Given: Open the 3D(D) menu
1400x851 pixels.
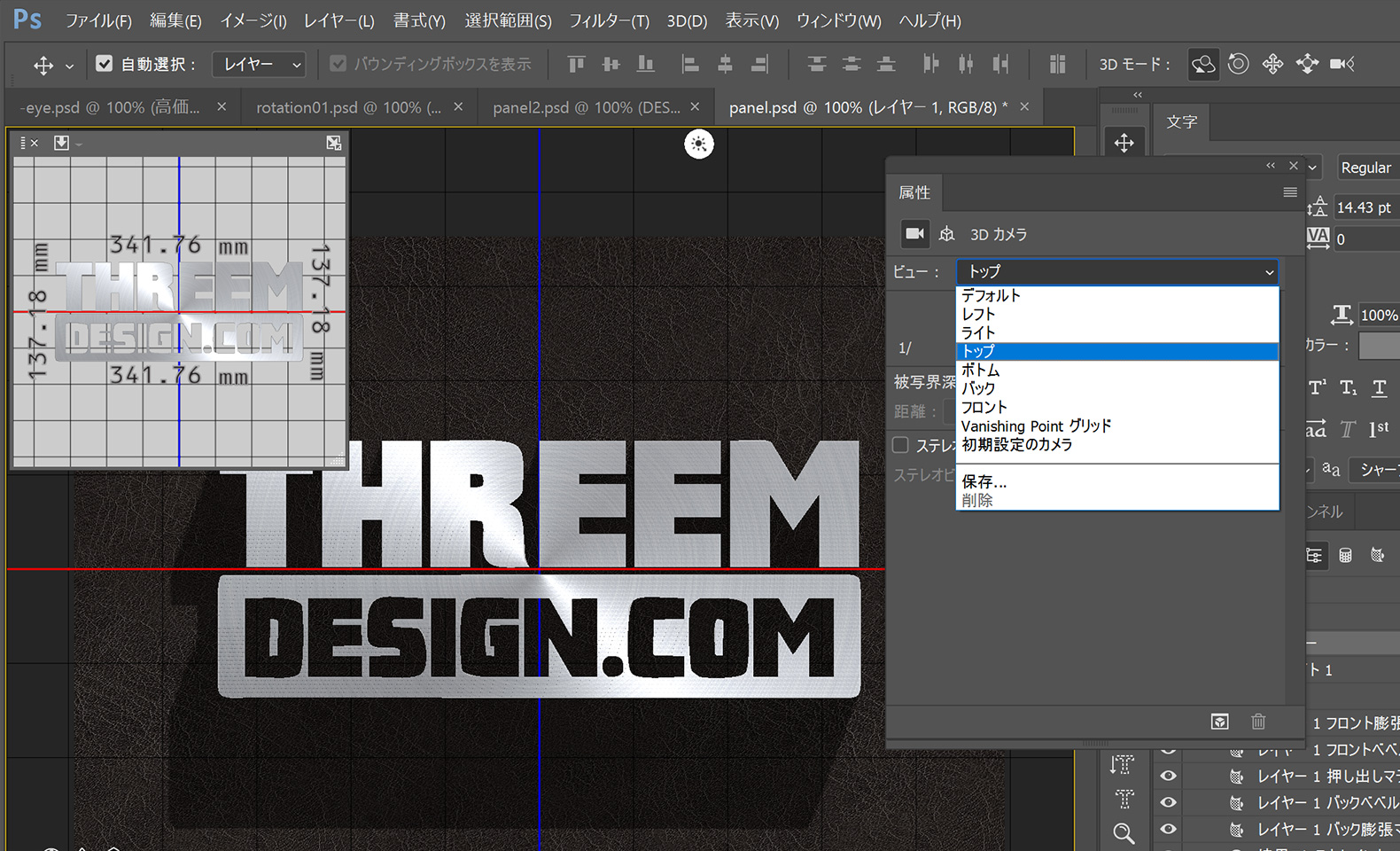Looking at the screenshot, I should (687, 20).
